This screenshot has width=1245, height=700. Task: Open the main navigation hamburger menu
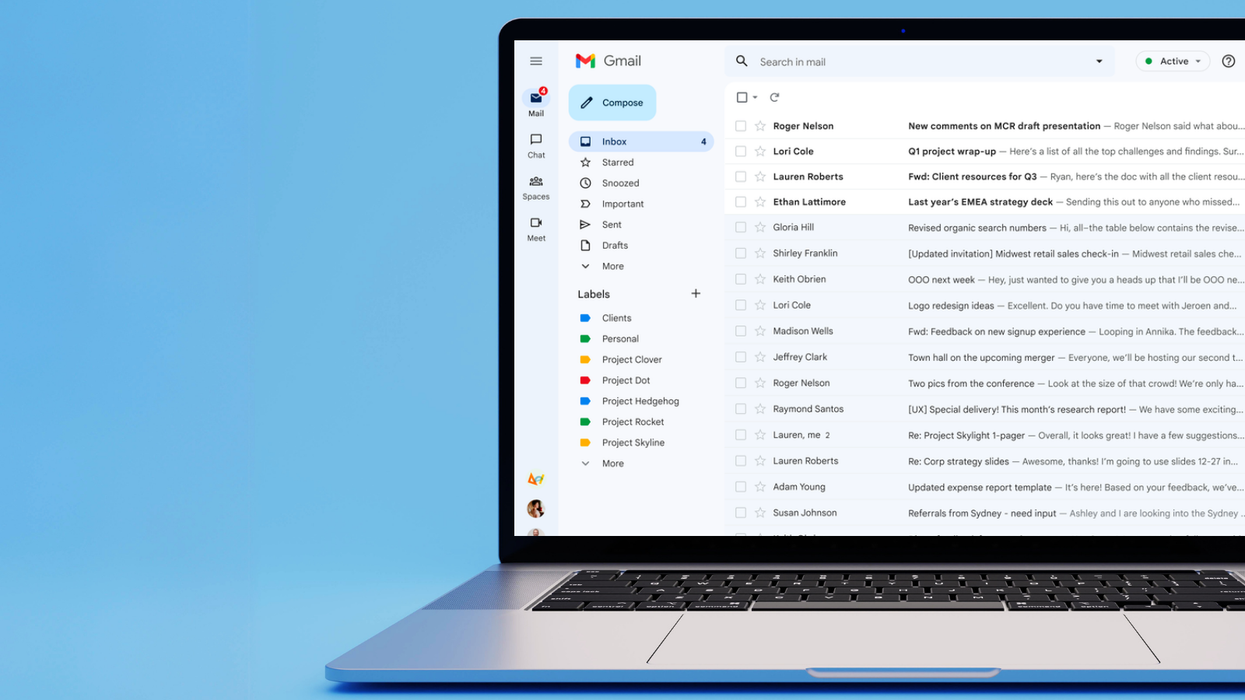536,60
